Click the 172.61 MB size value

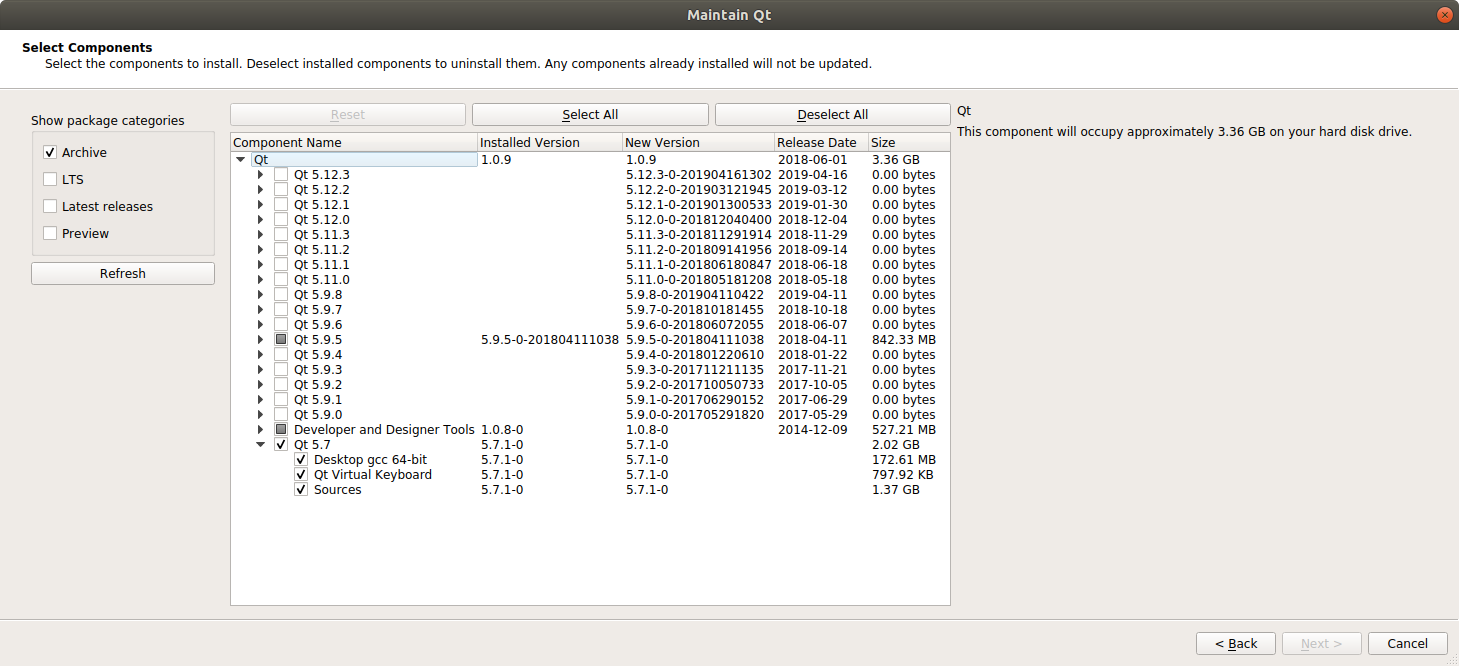(904, 460)
